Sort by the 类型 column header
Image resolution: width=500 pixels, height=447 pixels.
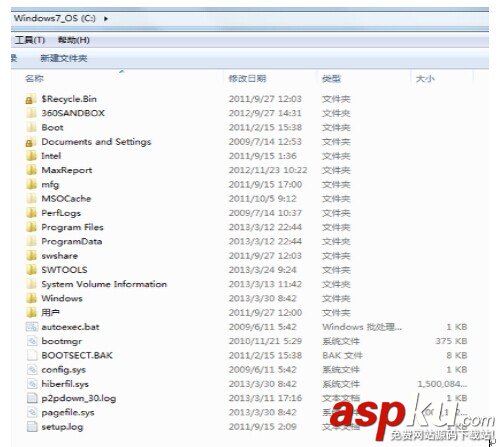click(x=331, y=79)
